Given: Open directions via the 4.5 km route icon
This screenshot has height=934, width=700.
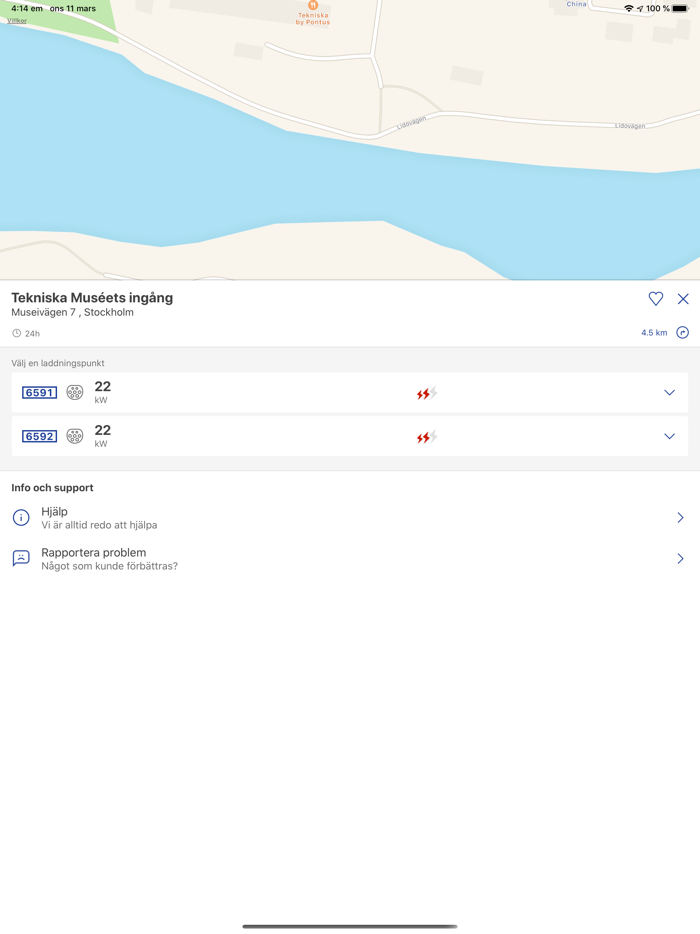Looking at the screenshot, I should 683,332.
